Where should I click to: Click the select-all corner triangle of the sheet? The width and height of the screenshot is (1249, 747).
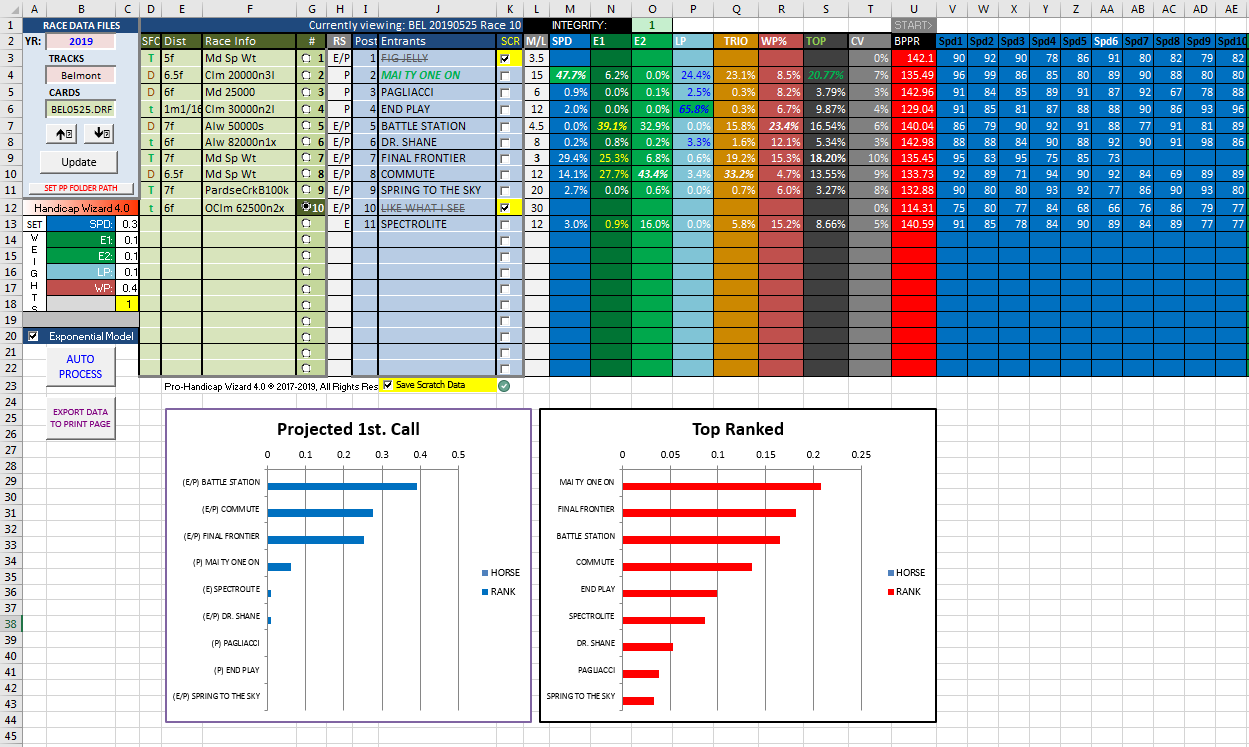coord(10,8)
